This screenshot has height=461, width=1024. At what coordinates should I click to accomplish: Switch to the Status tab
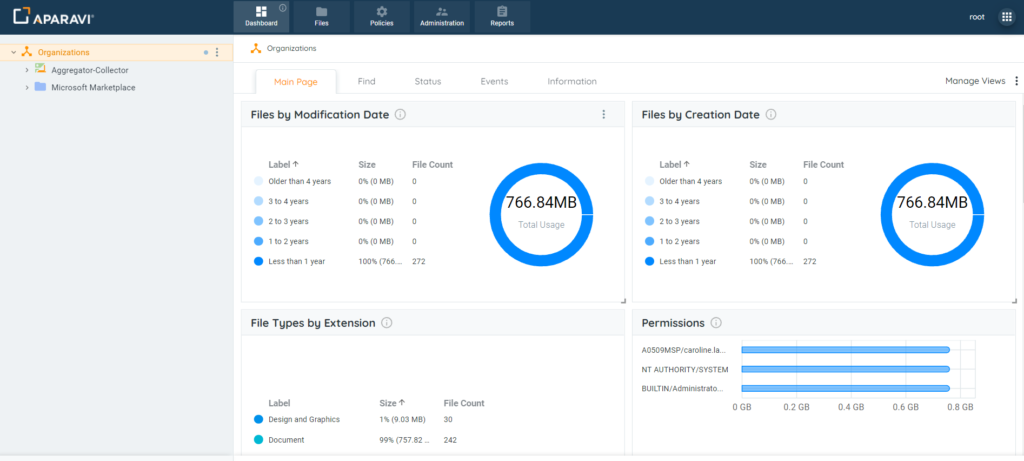tap(428, 82)
